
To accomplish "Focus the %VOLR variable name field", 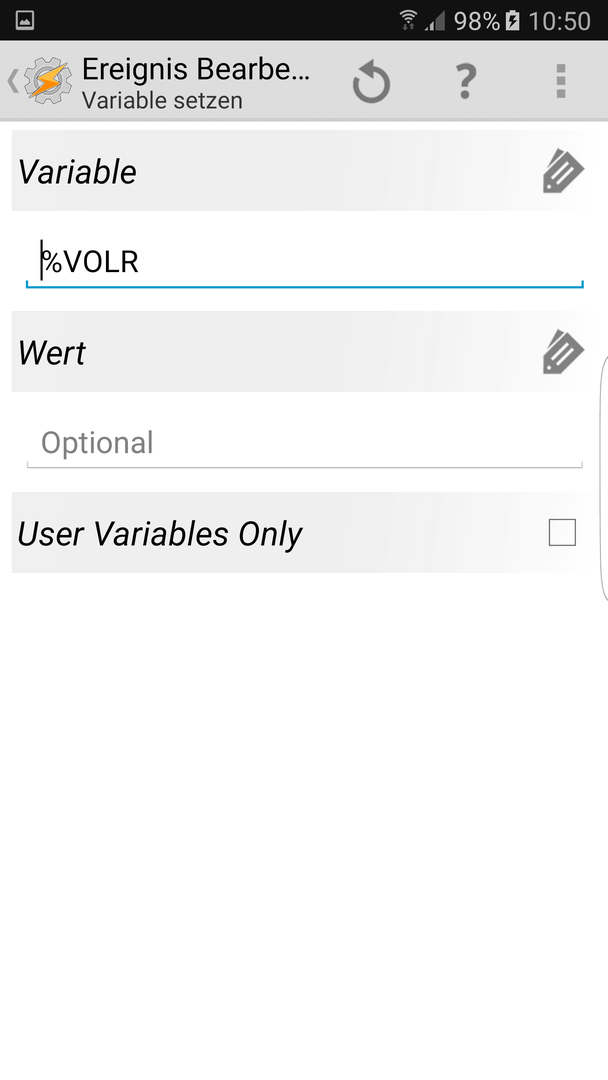I will click(x=304, y=262).
